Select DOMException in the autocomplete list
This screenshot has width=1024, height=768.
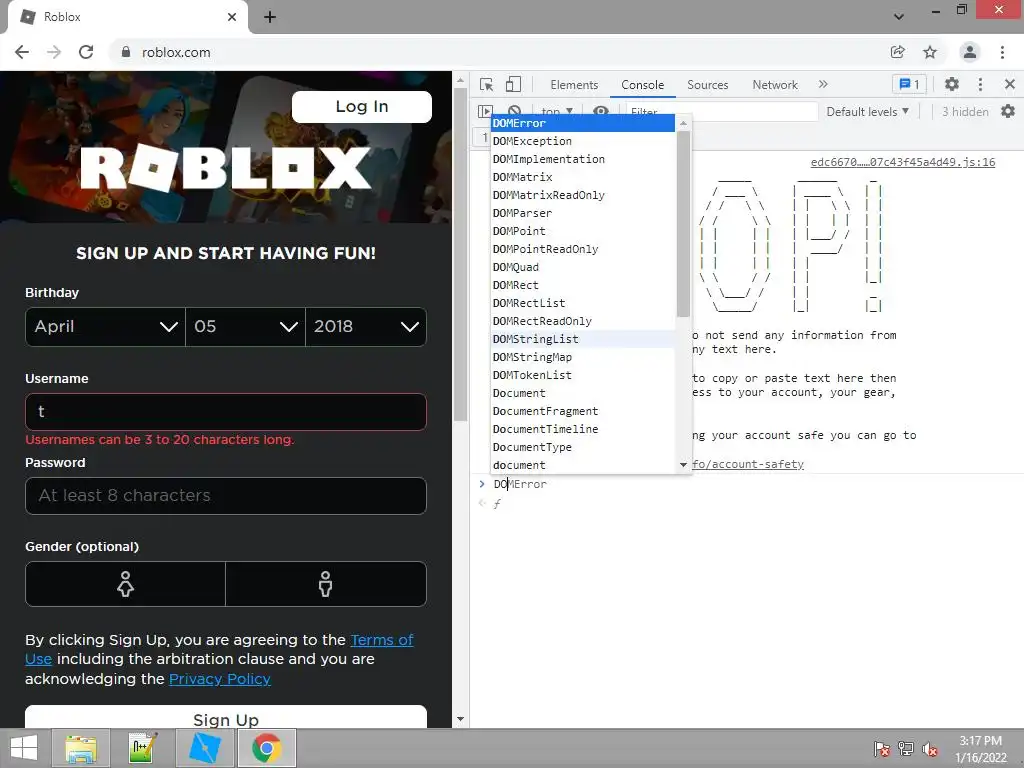[x=583, y=141]
